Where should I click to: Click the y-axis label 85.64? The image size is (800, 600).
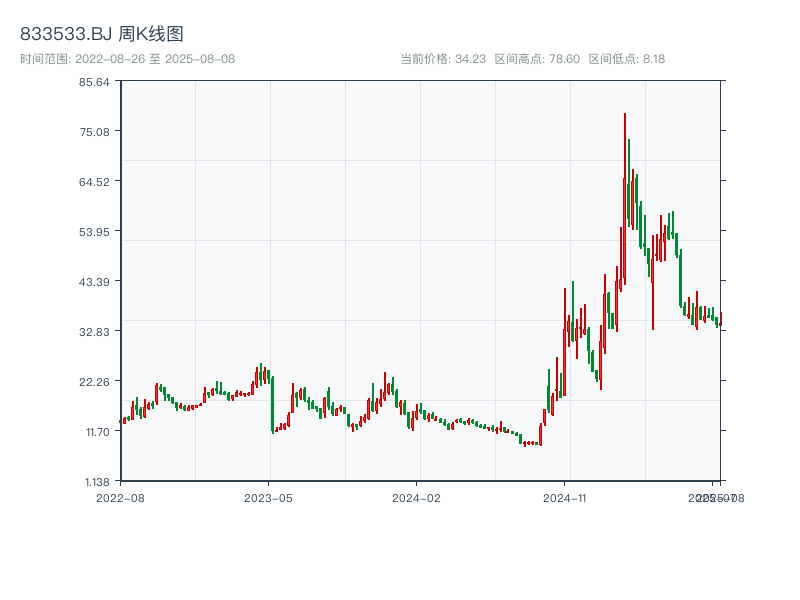tap(94, 82)
